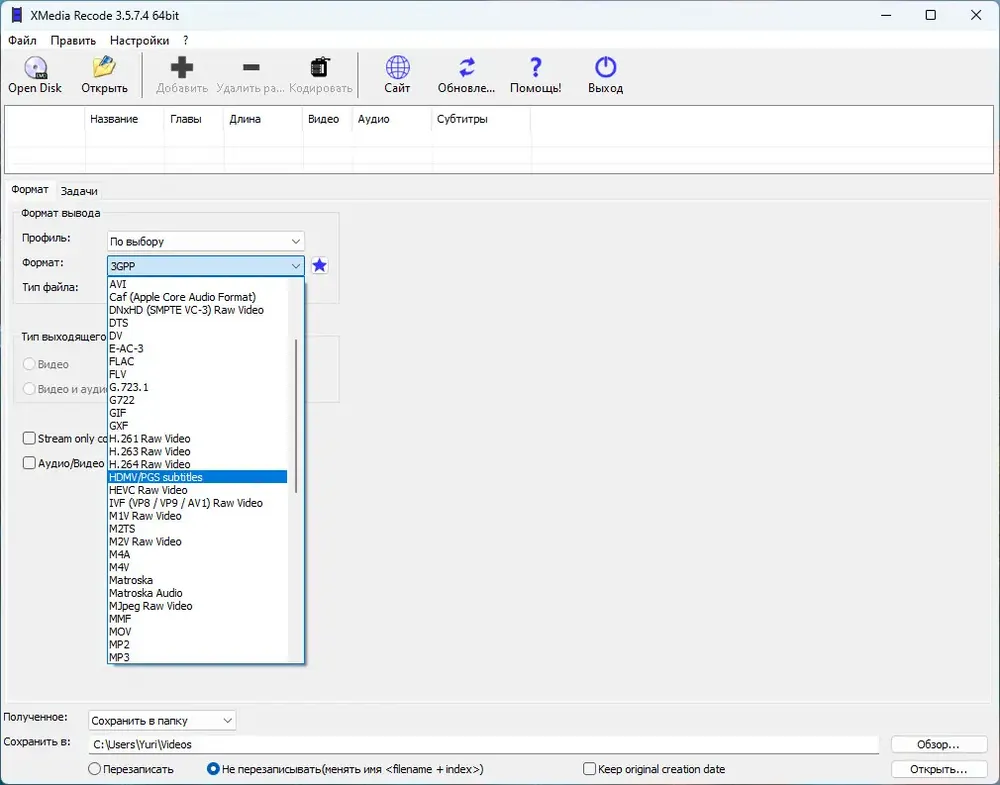Click the blue star favorite icon
The width and height of the screenshot is (1000, 785).
(x=320, y=265)
